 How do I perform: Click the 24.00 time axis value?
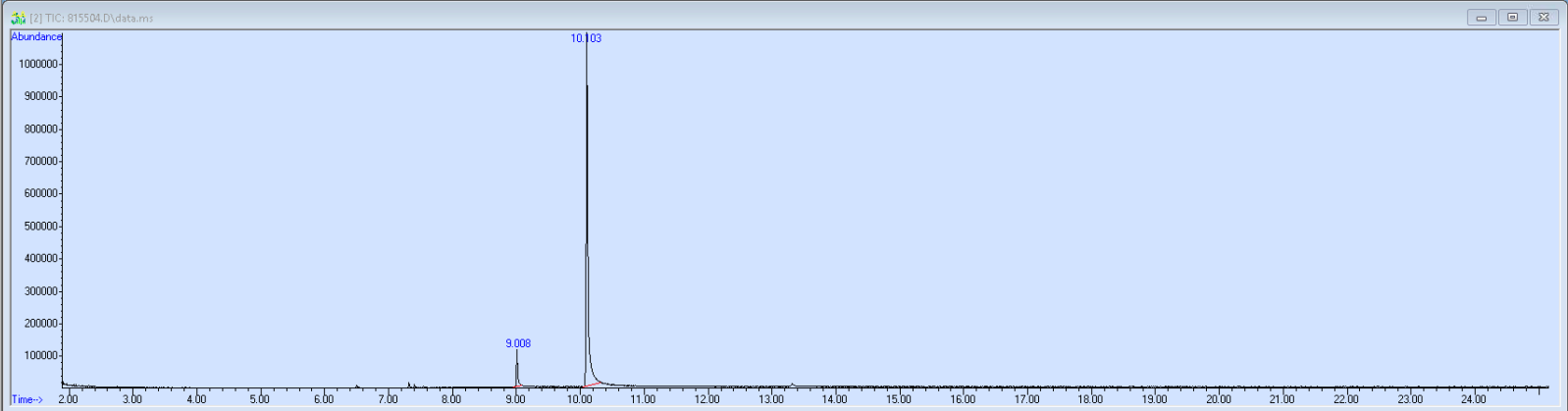(x=1474, y=399)
